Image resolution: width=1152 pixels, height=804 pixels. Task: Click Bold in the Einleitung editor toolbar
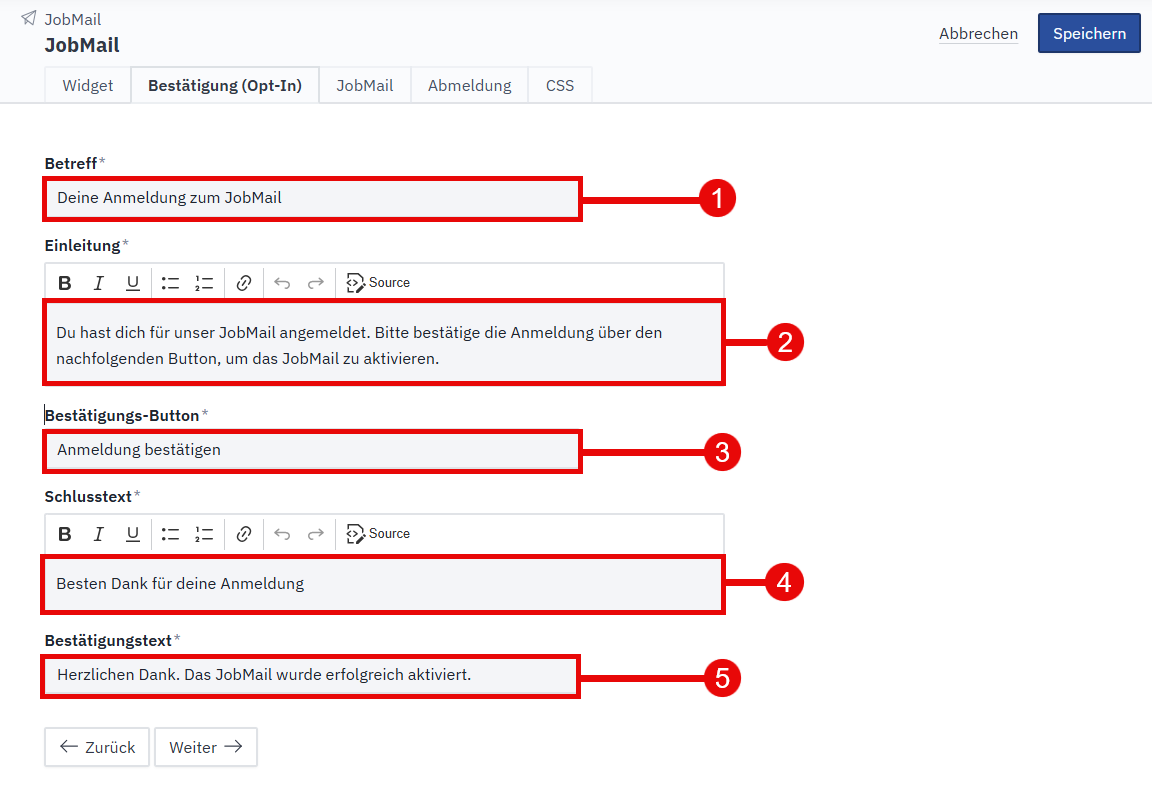[65, 283]
